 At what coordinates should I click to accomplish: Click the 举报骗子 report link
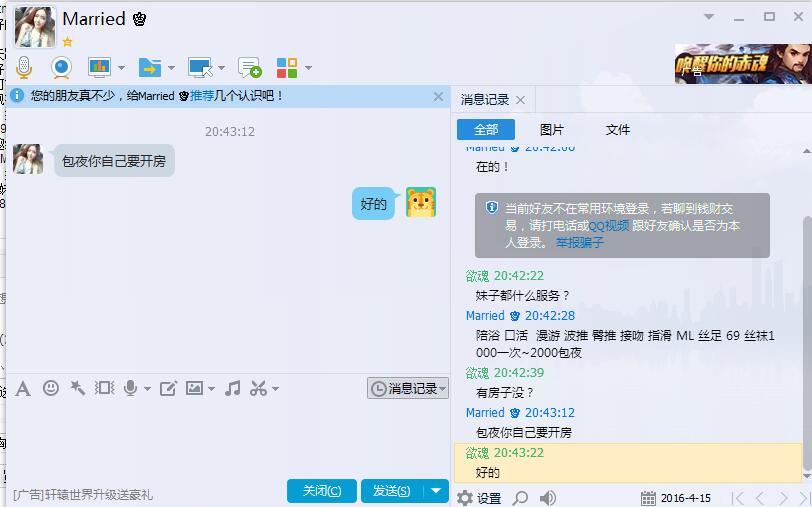[x=579, y=242]
